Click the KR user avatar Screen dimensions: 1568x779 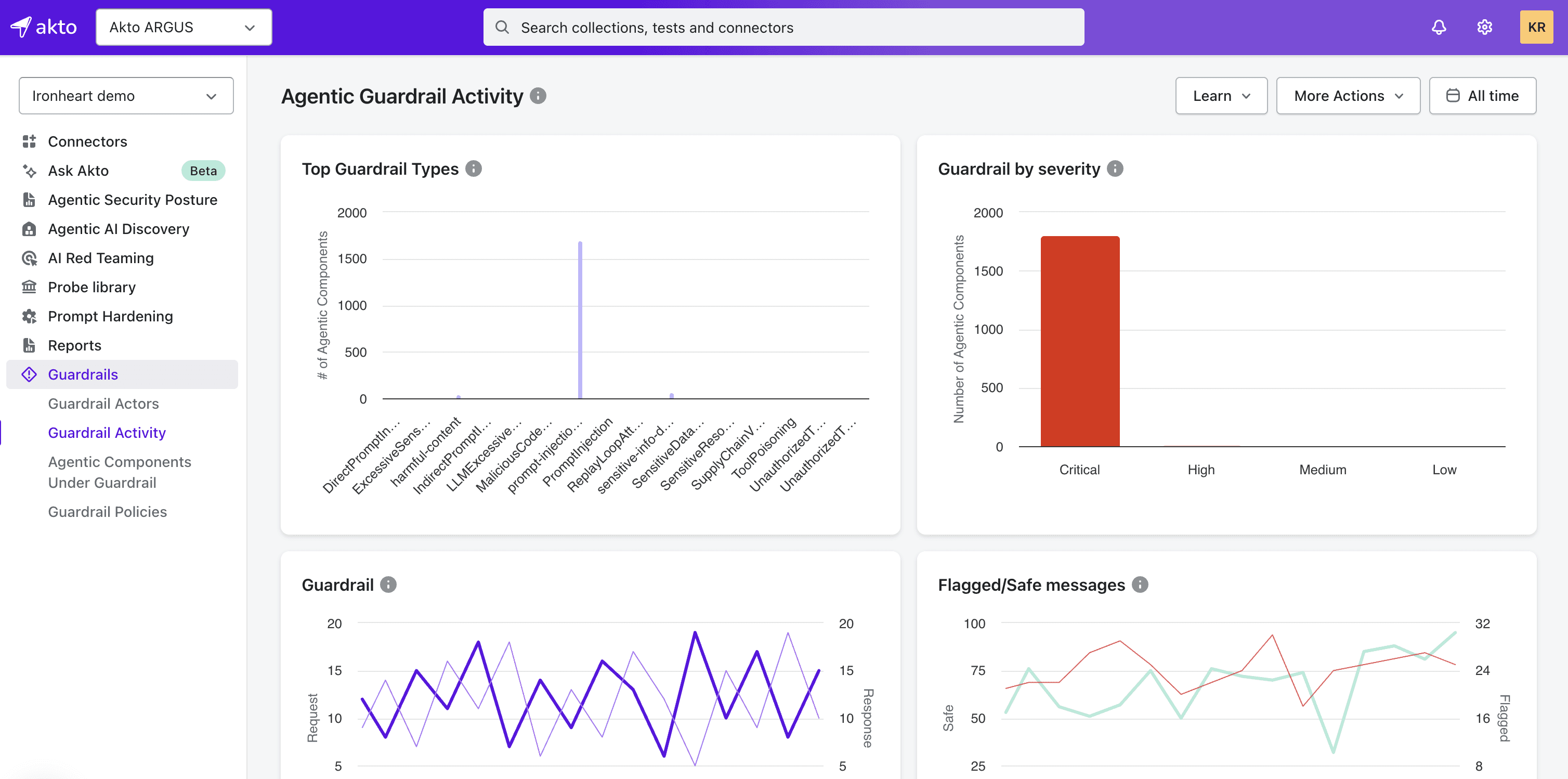pyautogui.click(x=1536, y=28)
